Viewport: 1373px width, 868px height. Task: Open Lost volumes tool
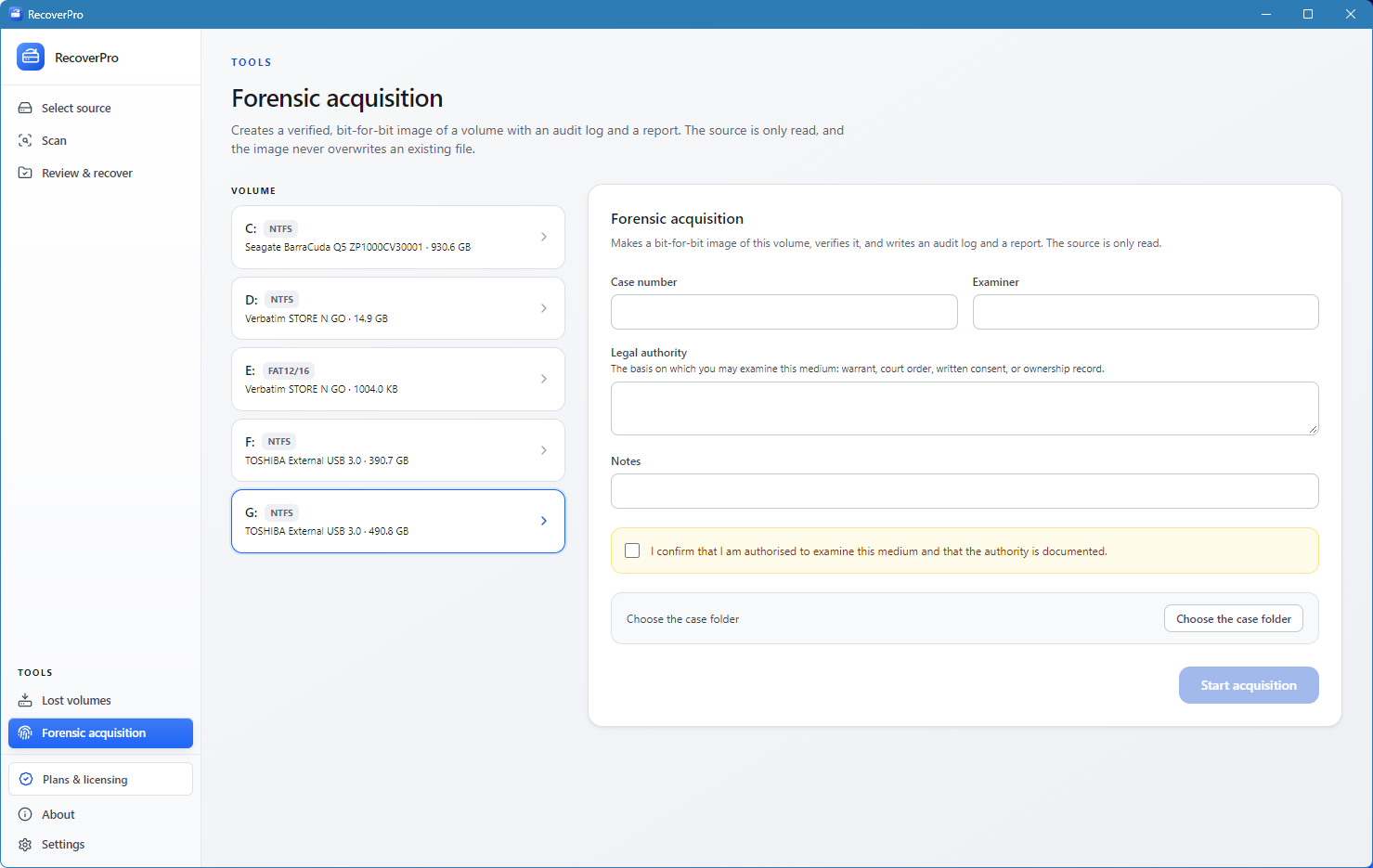100,700
